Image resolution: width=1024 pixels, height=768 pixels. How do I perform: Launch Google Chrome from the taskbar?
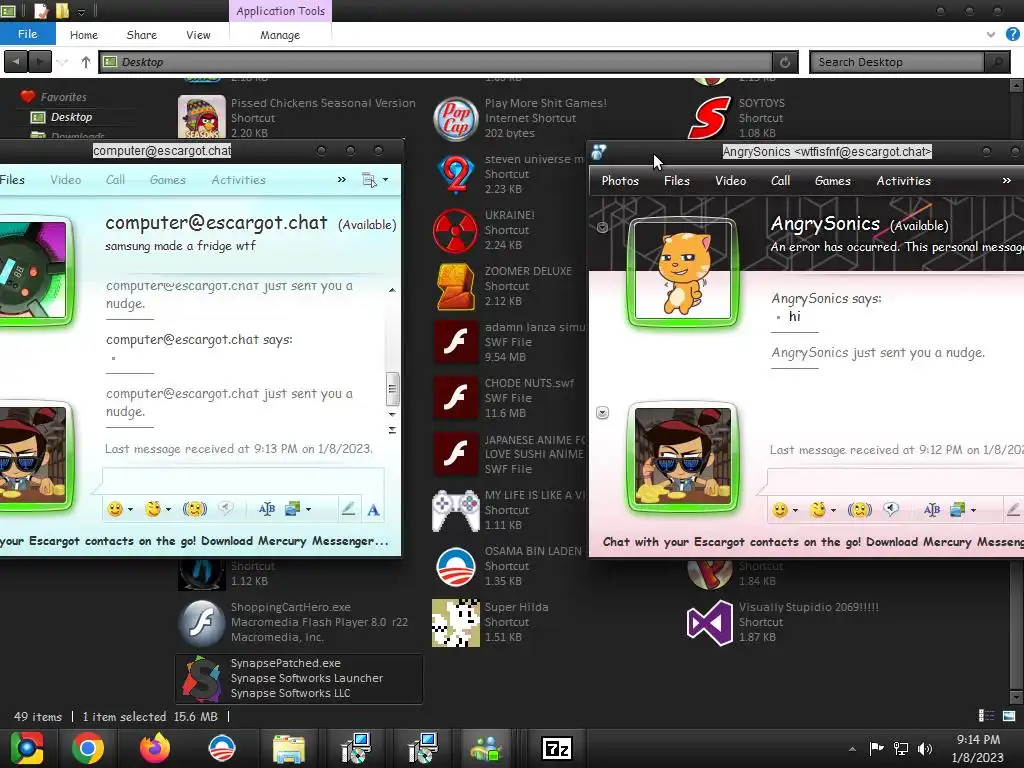coord(88,748)
